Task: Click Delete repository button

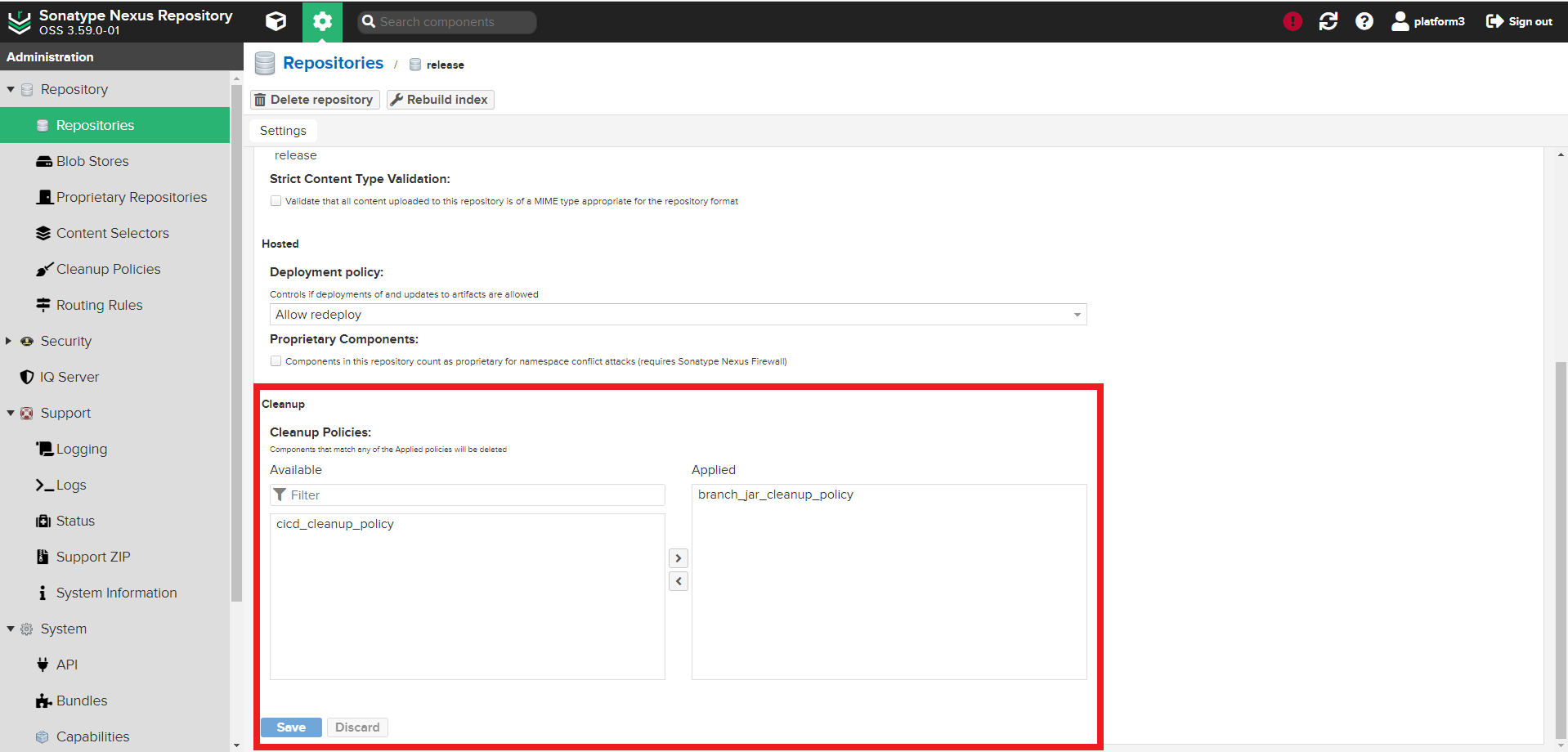Action: tap(315, 100)
